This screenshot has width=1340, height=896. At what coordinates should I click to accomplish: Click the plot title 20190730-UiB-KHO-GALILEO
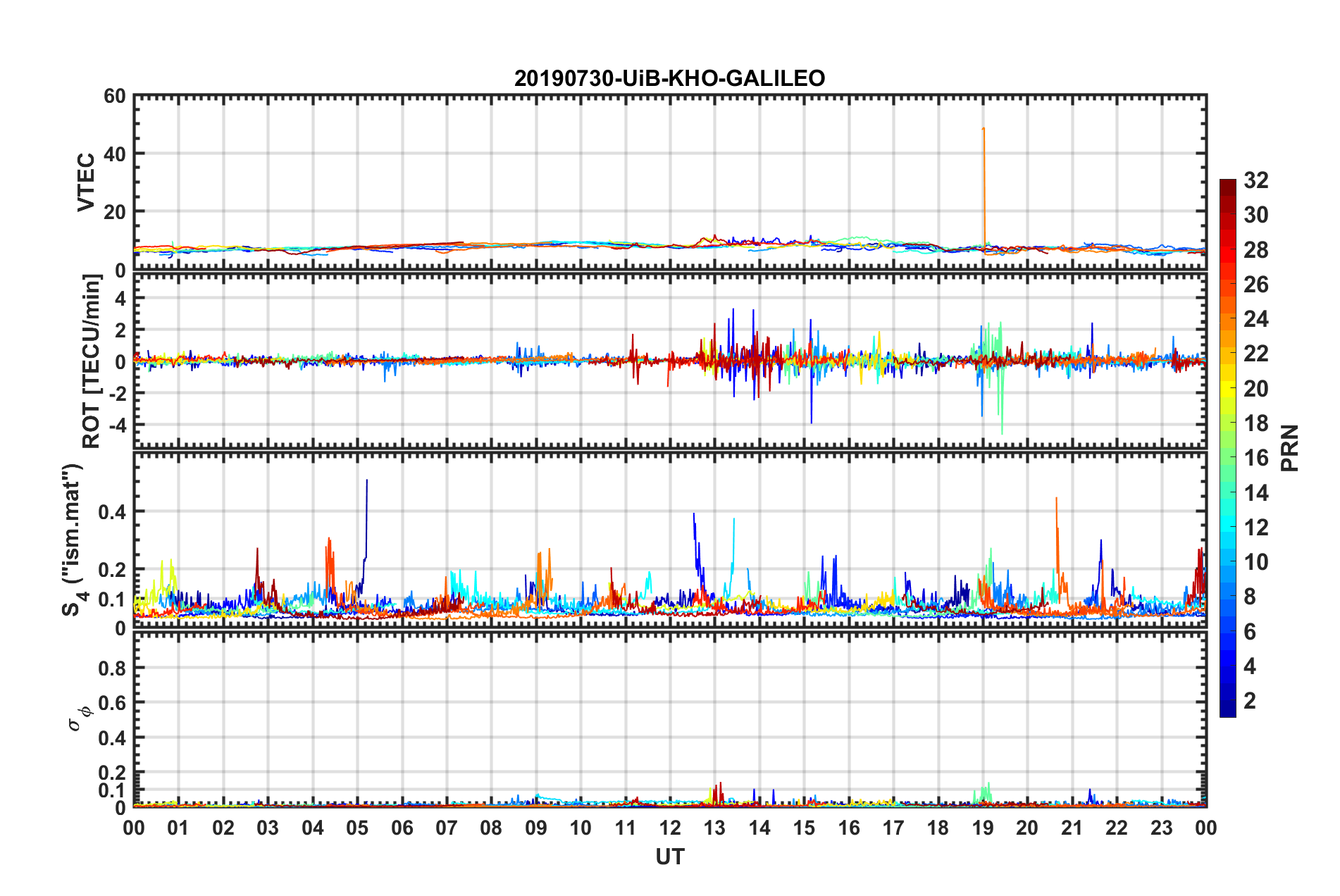coord(669,78)
